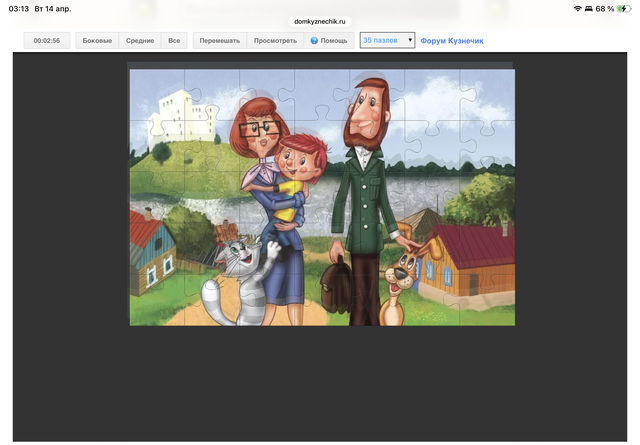Click the mother's glasses in the picture
Viewport: 640px width, 445px height.
258,127
